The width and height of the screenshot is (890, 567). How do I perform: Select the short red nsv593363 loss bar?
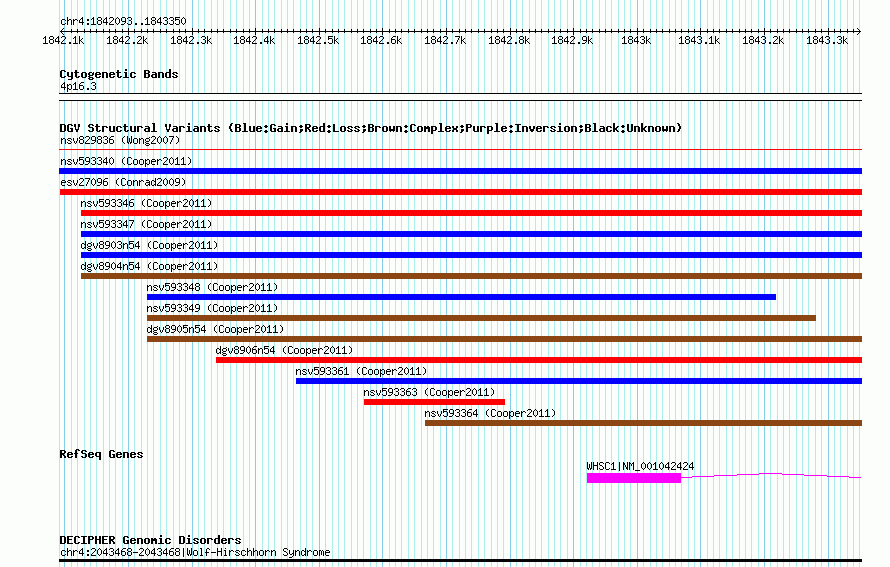434,402
